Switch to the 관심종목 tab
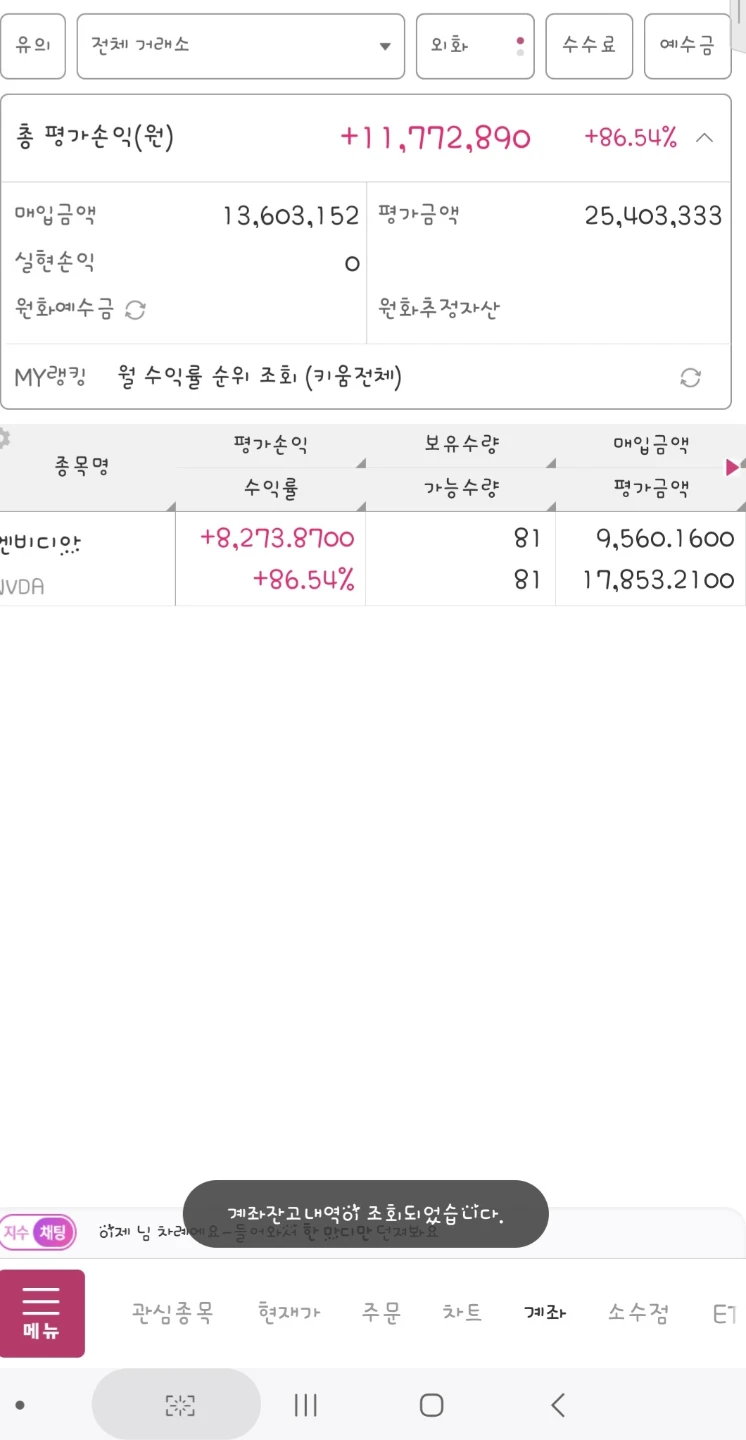 tap(172, 1312)
